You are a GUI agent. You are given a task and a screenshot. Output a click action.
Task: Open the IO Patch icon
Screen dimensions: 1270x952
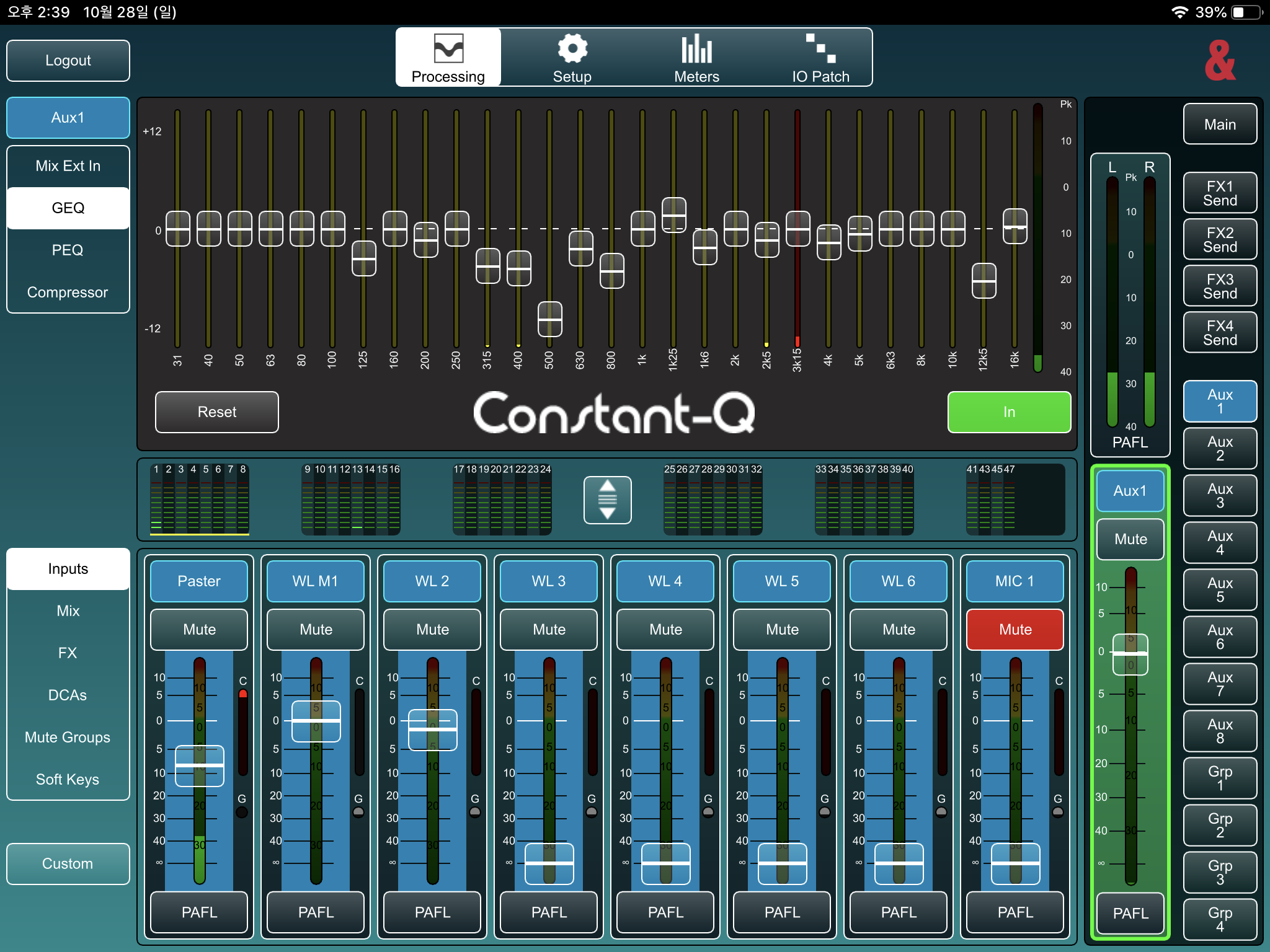[x=820, y=49]
